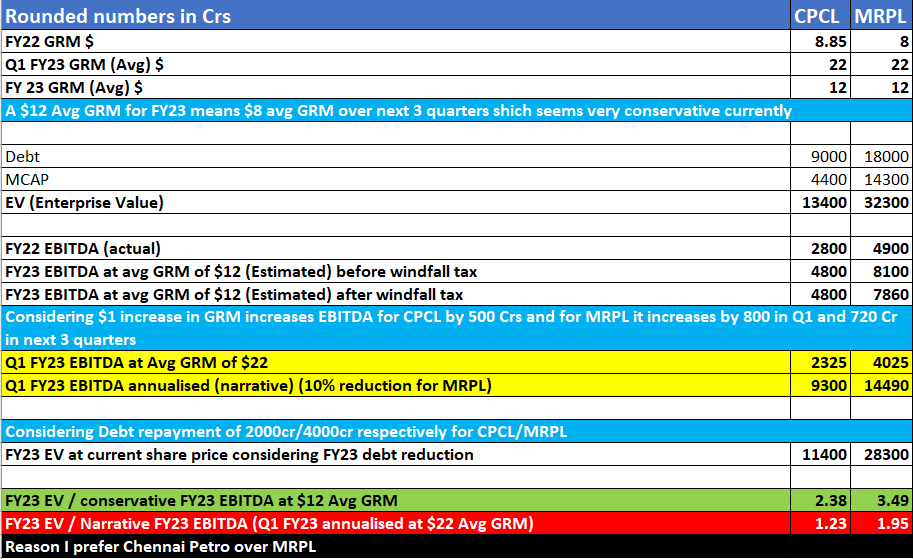Select MRPL value 8 for FY22 GRM
Screen dimensions: 913x559
point(881,41)
